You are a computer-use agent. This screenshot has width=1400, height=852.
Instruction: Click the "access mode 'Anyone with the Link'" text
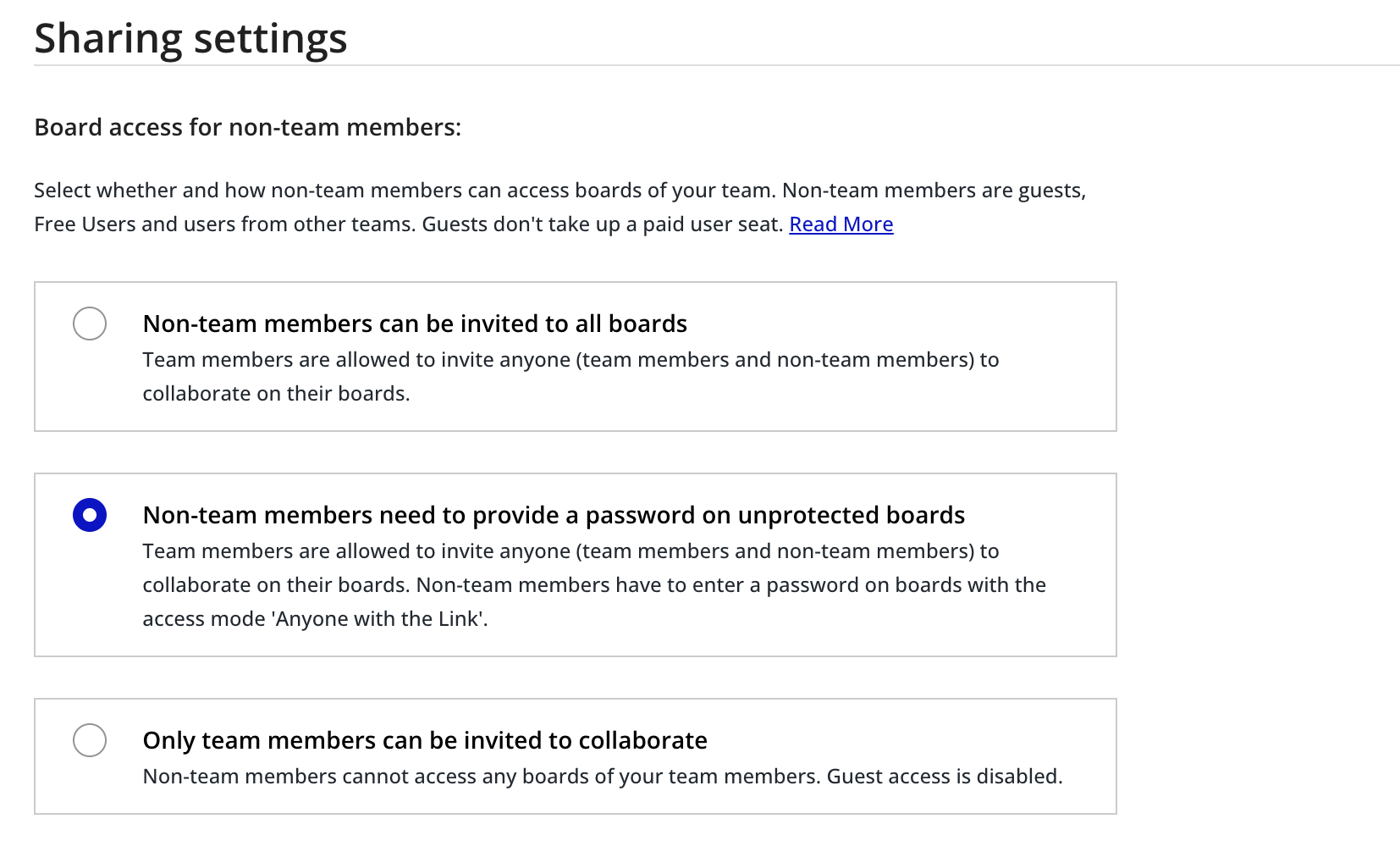[x=315, y=619]
